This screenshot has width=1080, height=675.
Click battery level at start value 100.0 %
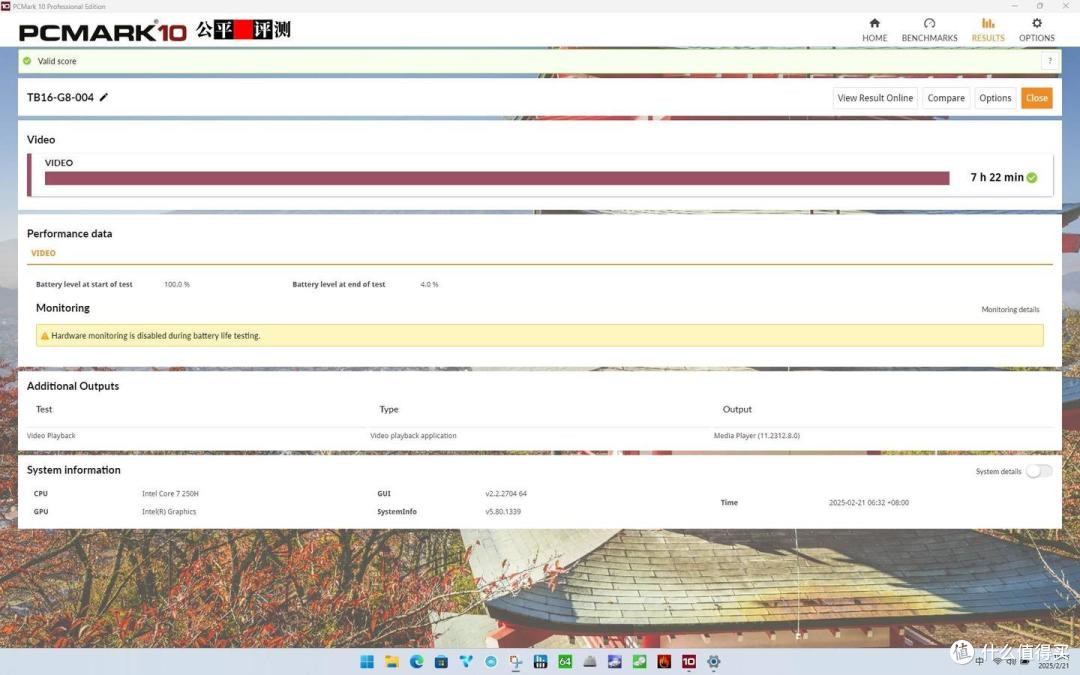pos(177,284)
